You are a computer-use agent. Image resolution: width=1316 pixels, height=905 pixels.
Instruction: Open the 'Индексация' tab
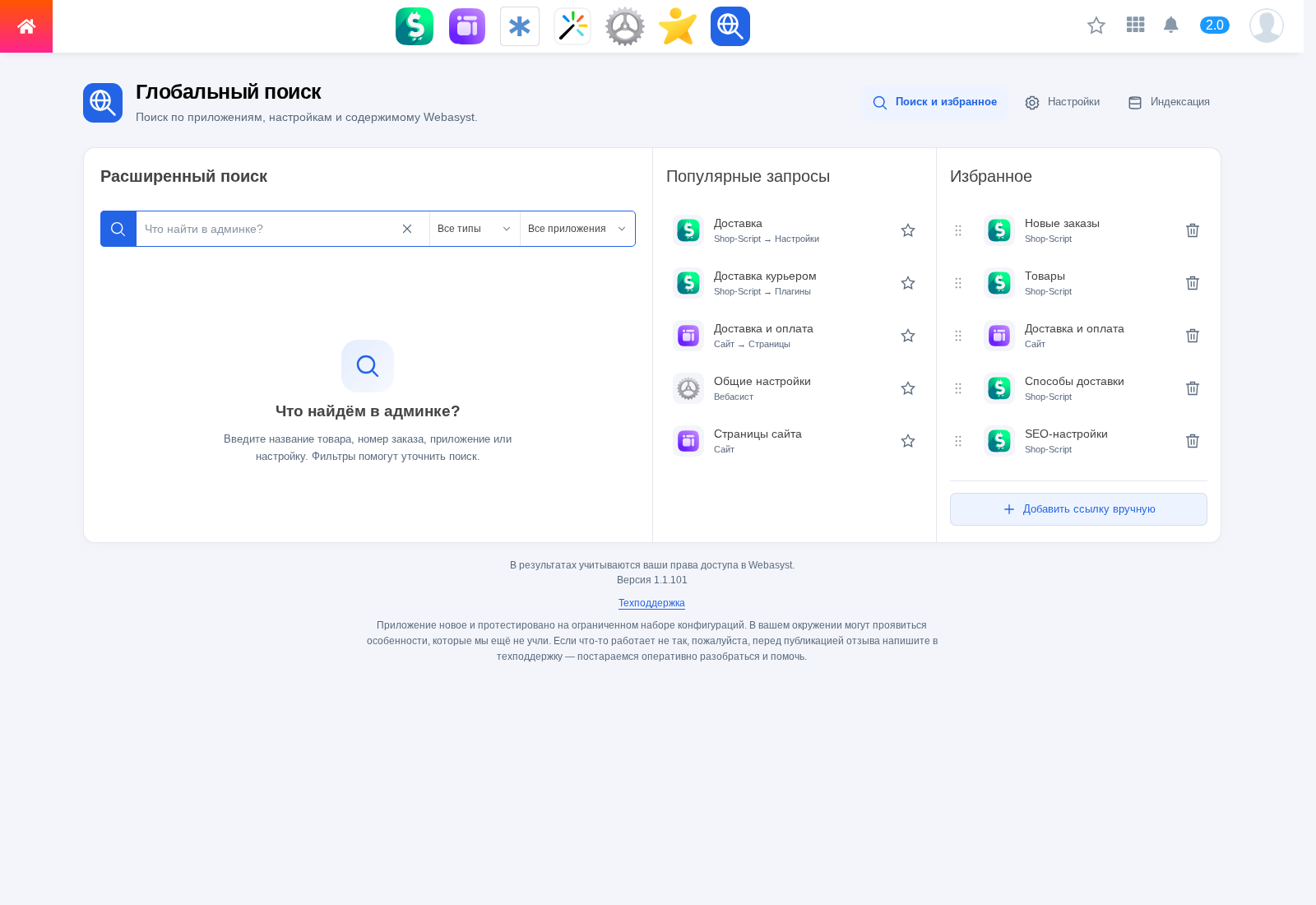pos(1169,103)
